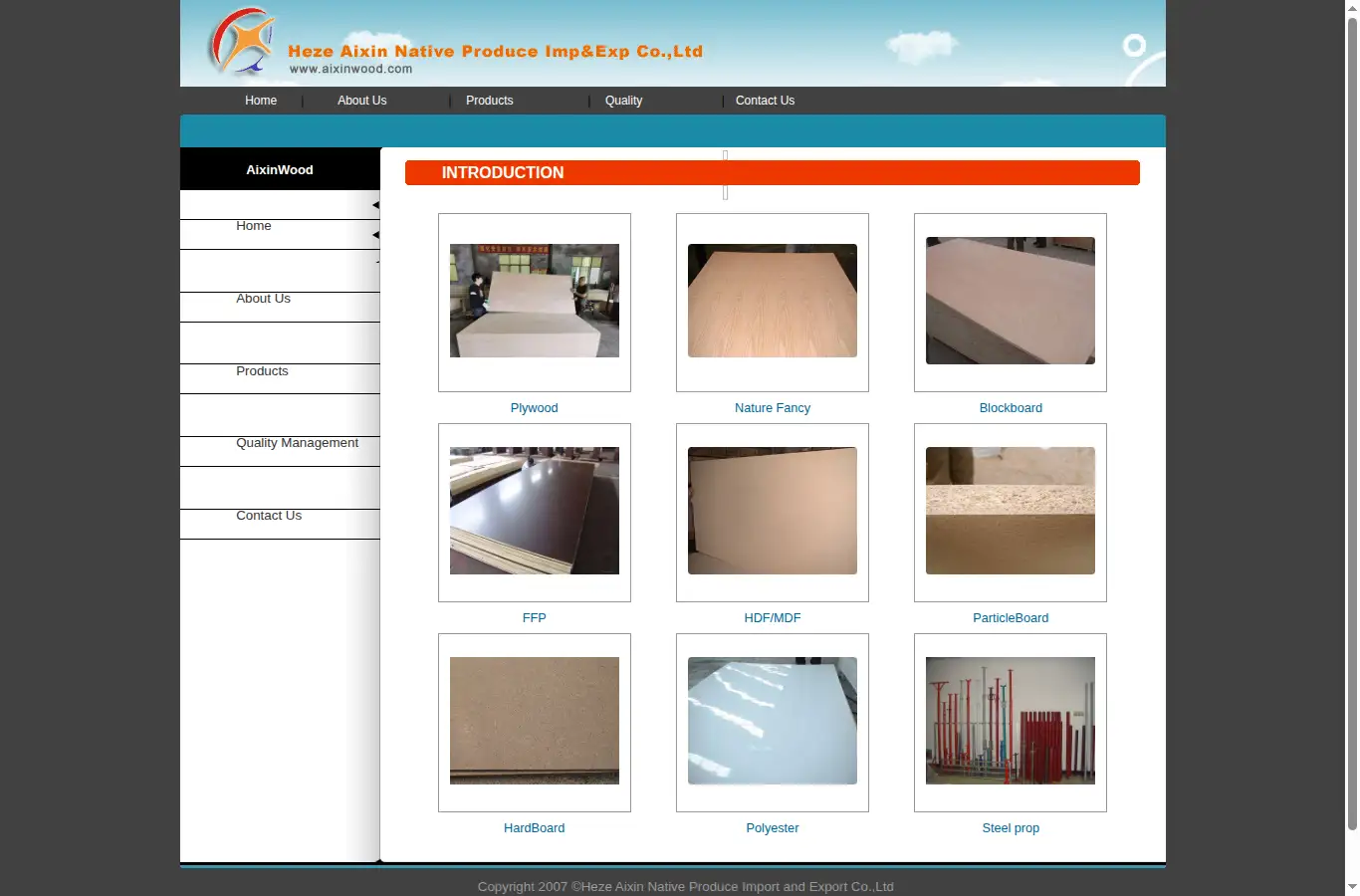Open the HDF/MDF product thumbnail
Viewport: 1360px width, 896px height.
pos(773,512)
